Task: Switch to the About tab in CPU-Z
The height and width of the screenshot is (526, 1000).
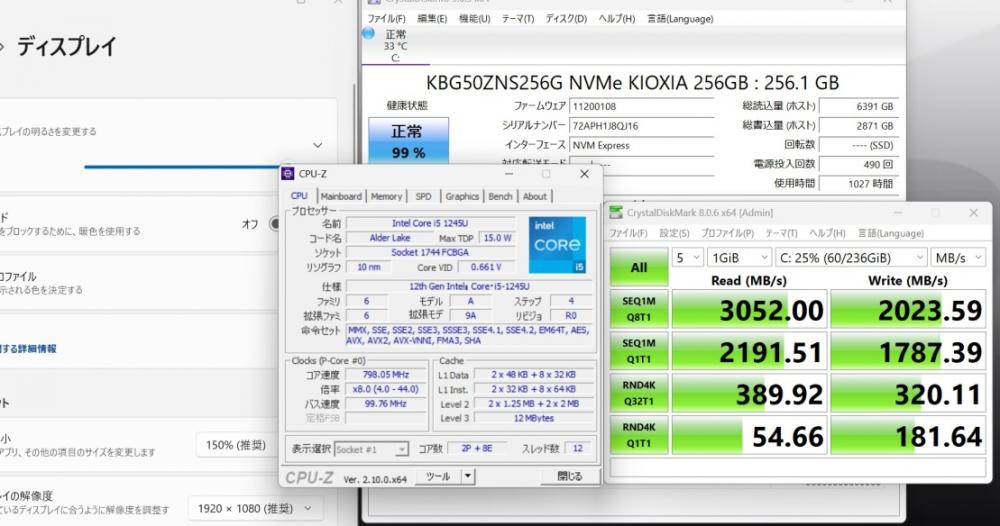Action: pos(534,196)
